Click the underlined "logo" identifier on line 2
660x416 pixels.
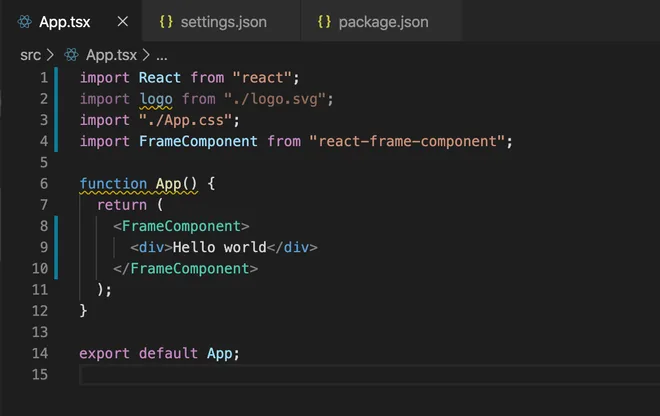tap(156, 99)
